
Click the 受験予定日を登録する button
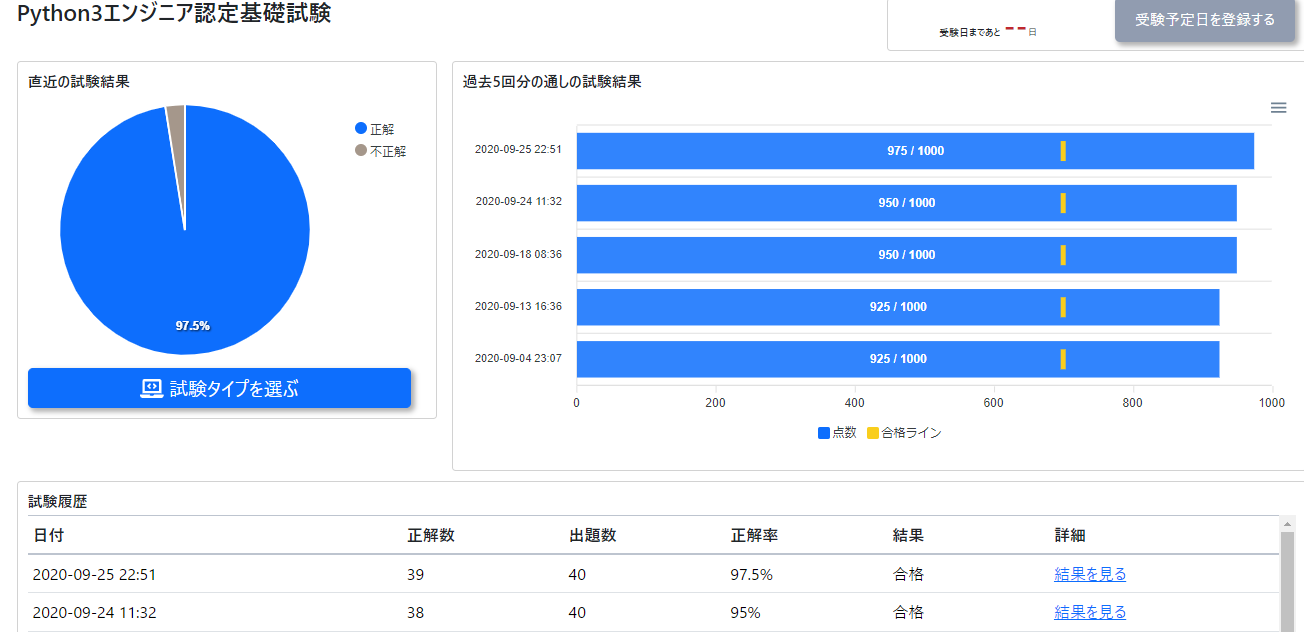(x=1205, y=20)
